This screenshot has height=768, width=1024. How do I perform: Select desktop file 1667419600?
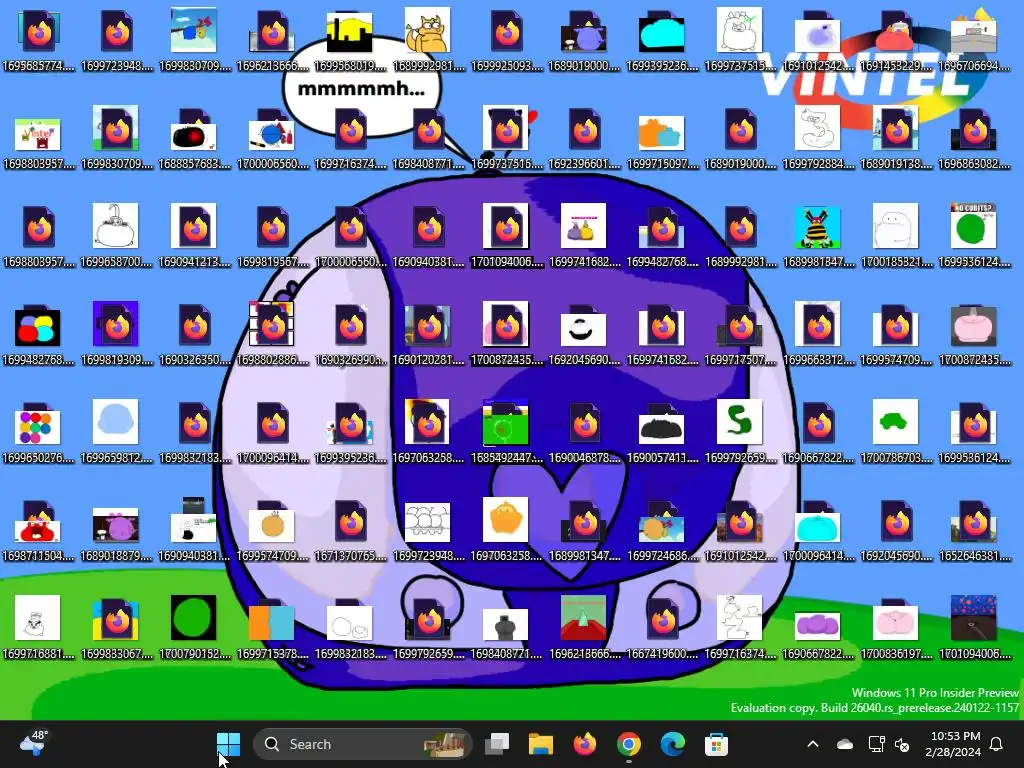[662, 627]
